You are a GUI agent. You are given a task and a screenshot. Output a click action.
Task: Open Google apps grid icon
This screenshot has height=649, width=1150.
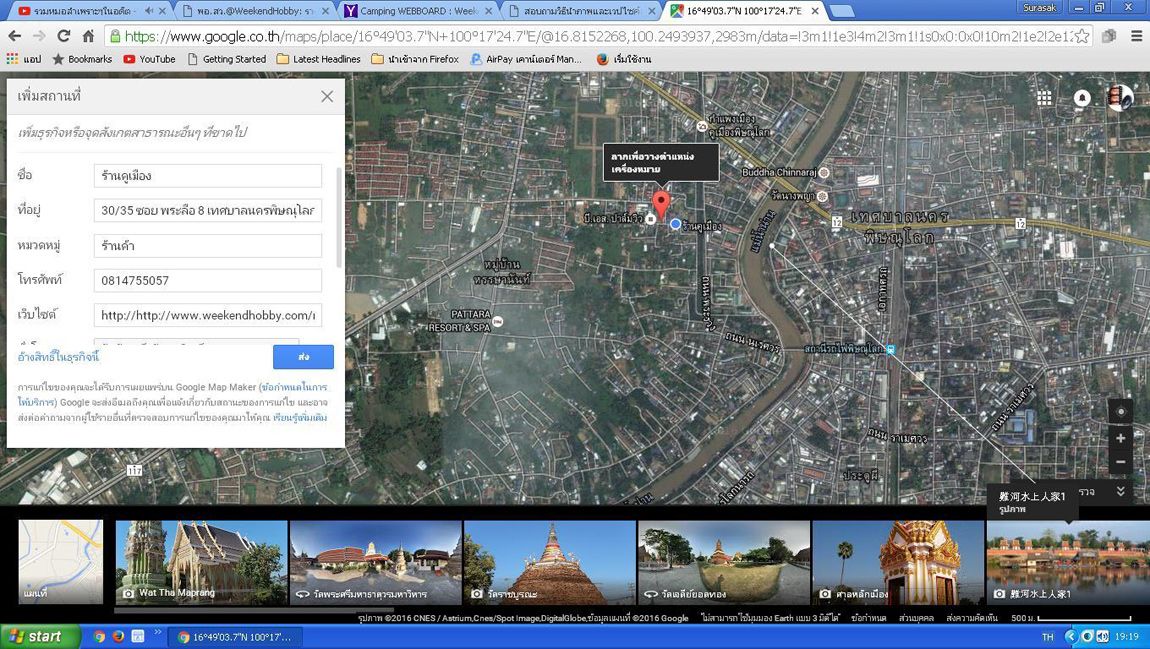point(1044,98)
